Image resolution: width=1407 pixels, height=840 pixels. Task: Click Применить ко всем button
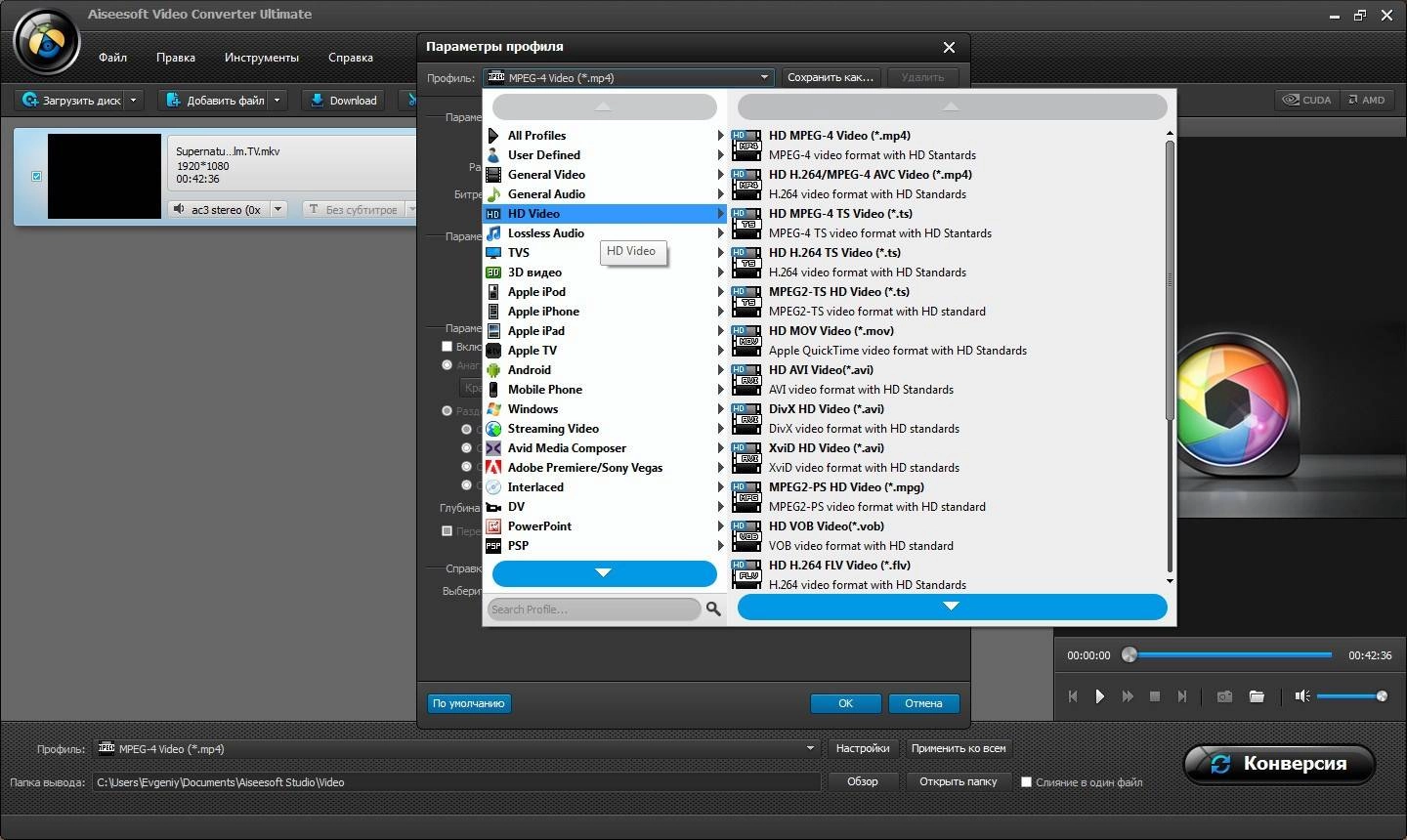(959, 749)
